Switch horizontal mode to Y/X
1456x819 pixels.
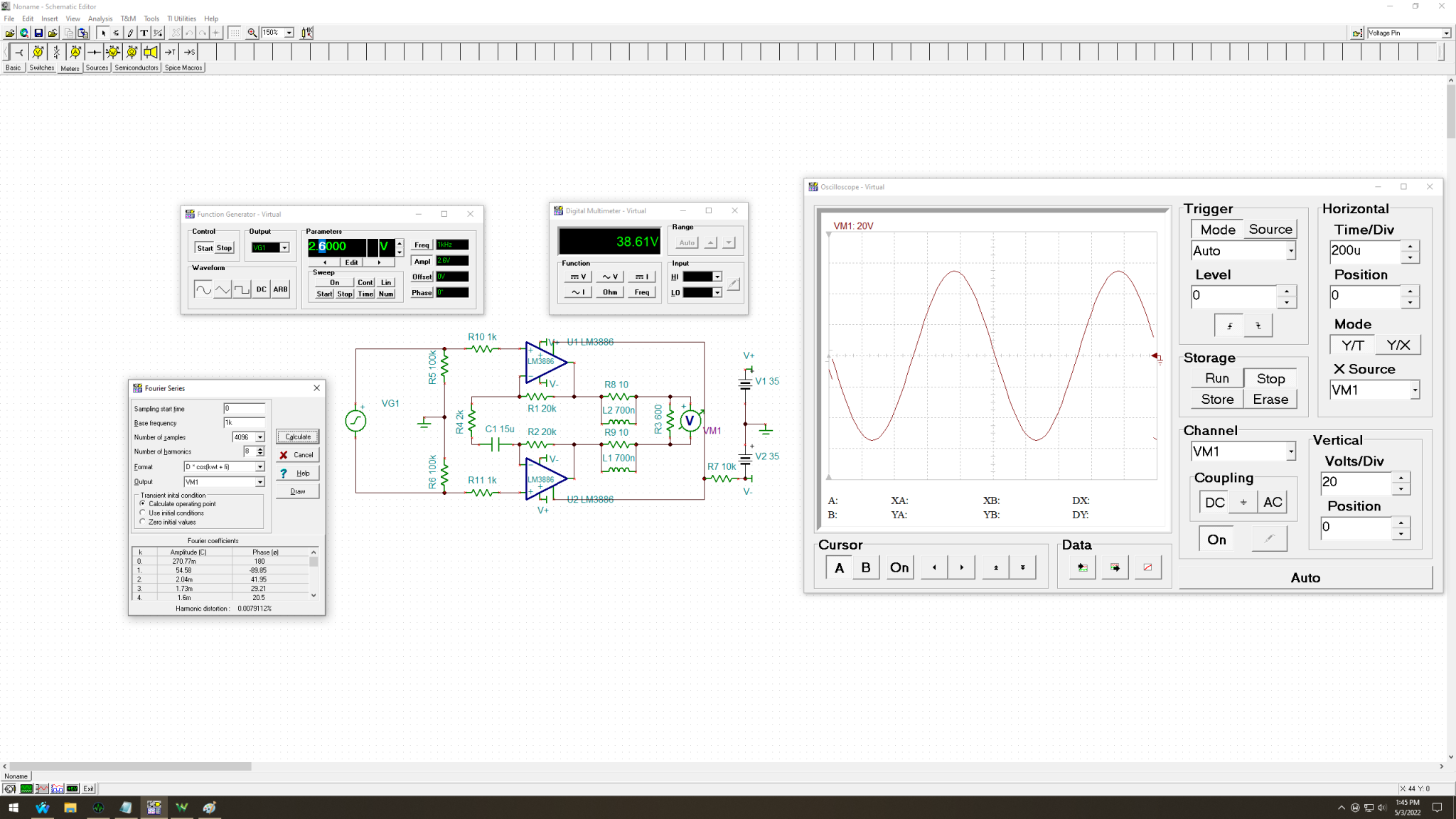point(1397,346)
